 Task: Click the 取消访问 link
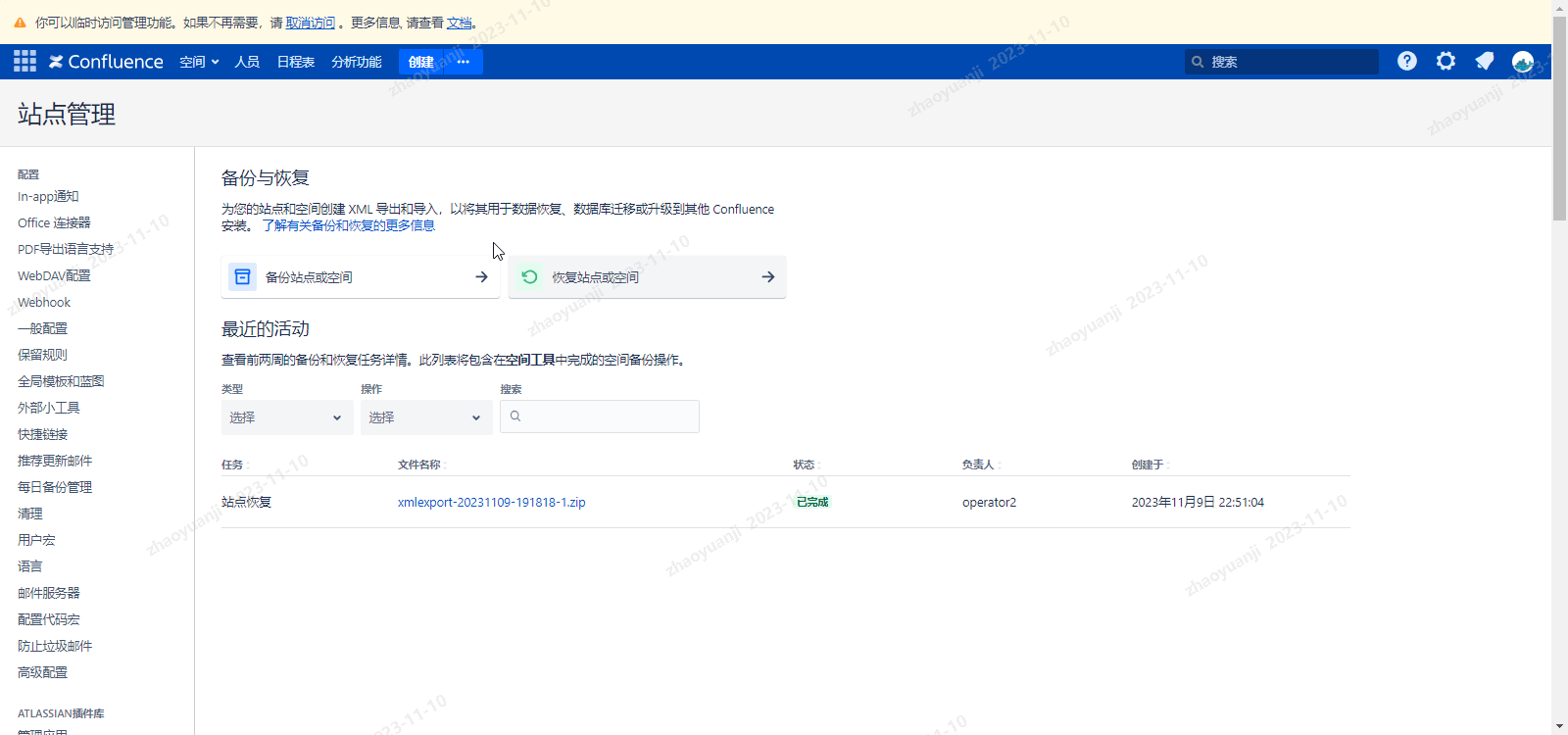pos(311,23)
